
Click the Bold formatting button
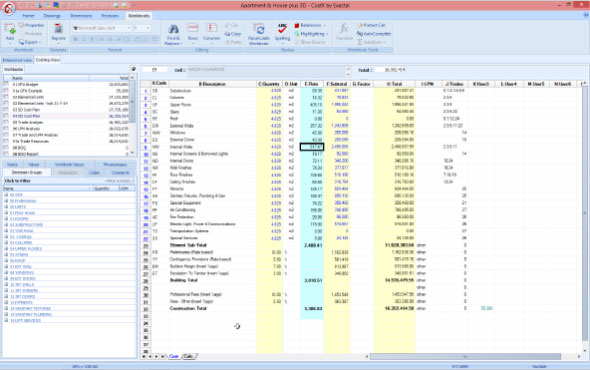pyautogui.click(x=75, y=40)
